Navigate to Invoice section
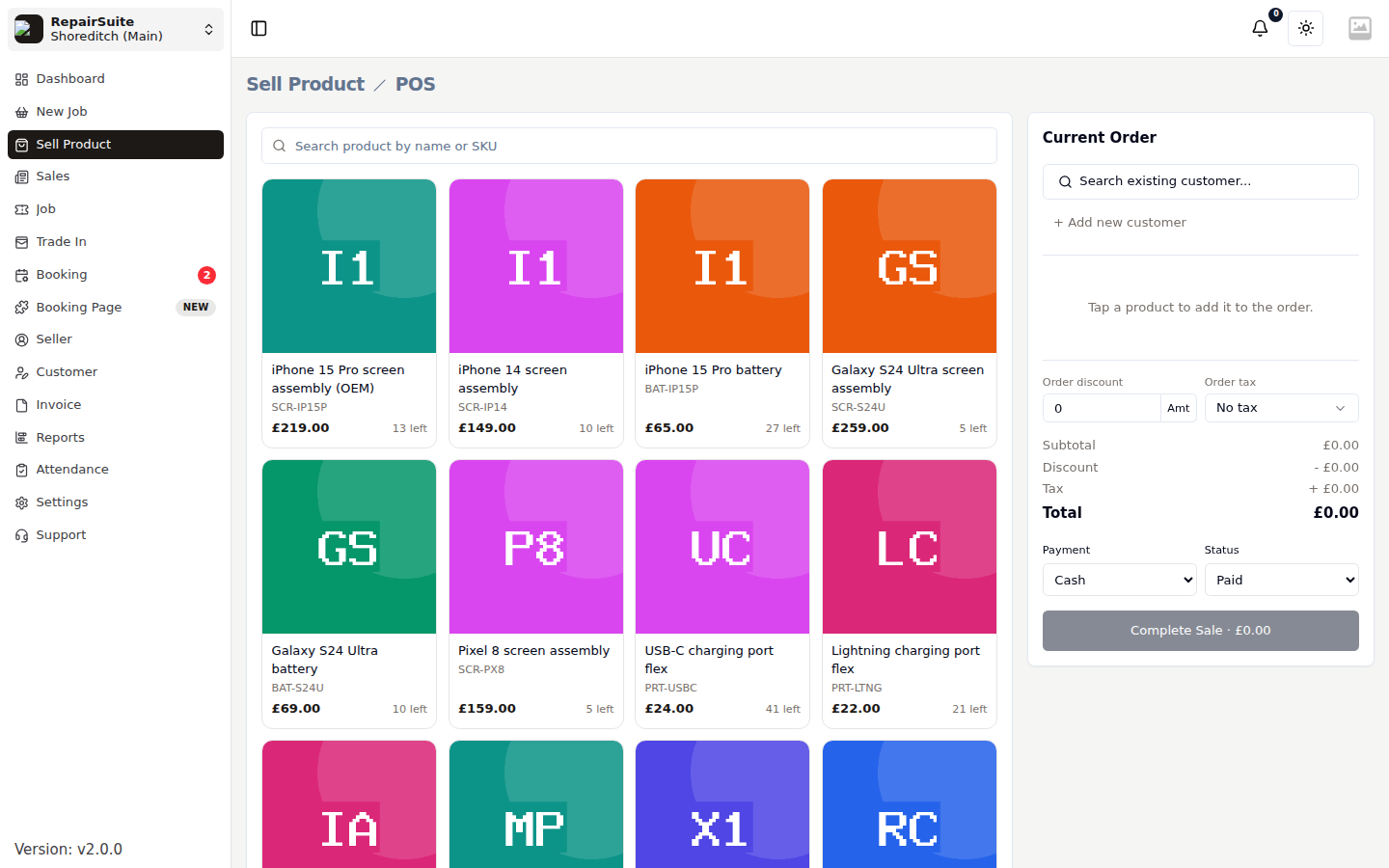 [116, 405]
